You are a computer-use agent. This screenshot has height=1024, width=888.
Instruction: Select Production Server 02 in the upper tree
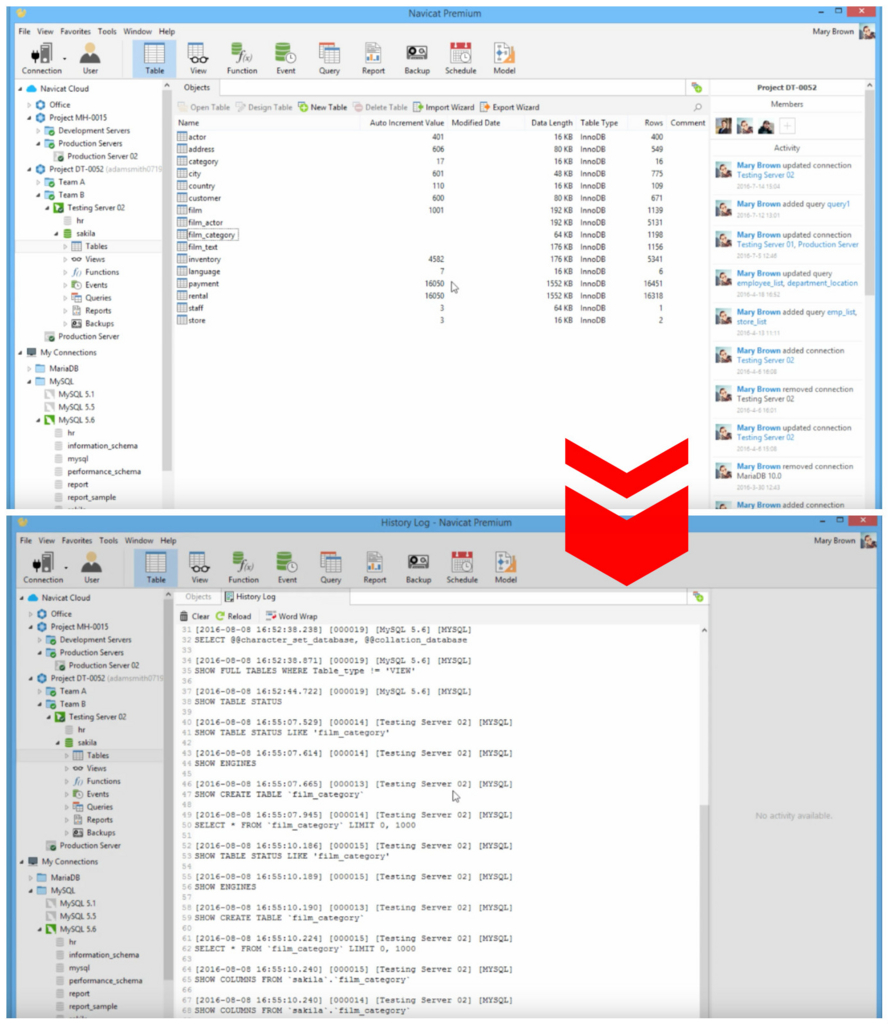96,156
